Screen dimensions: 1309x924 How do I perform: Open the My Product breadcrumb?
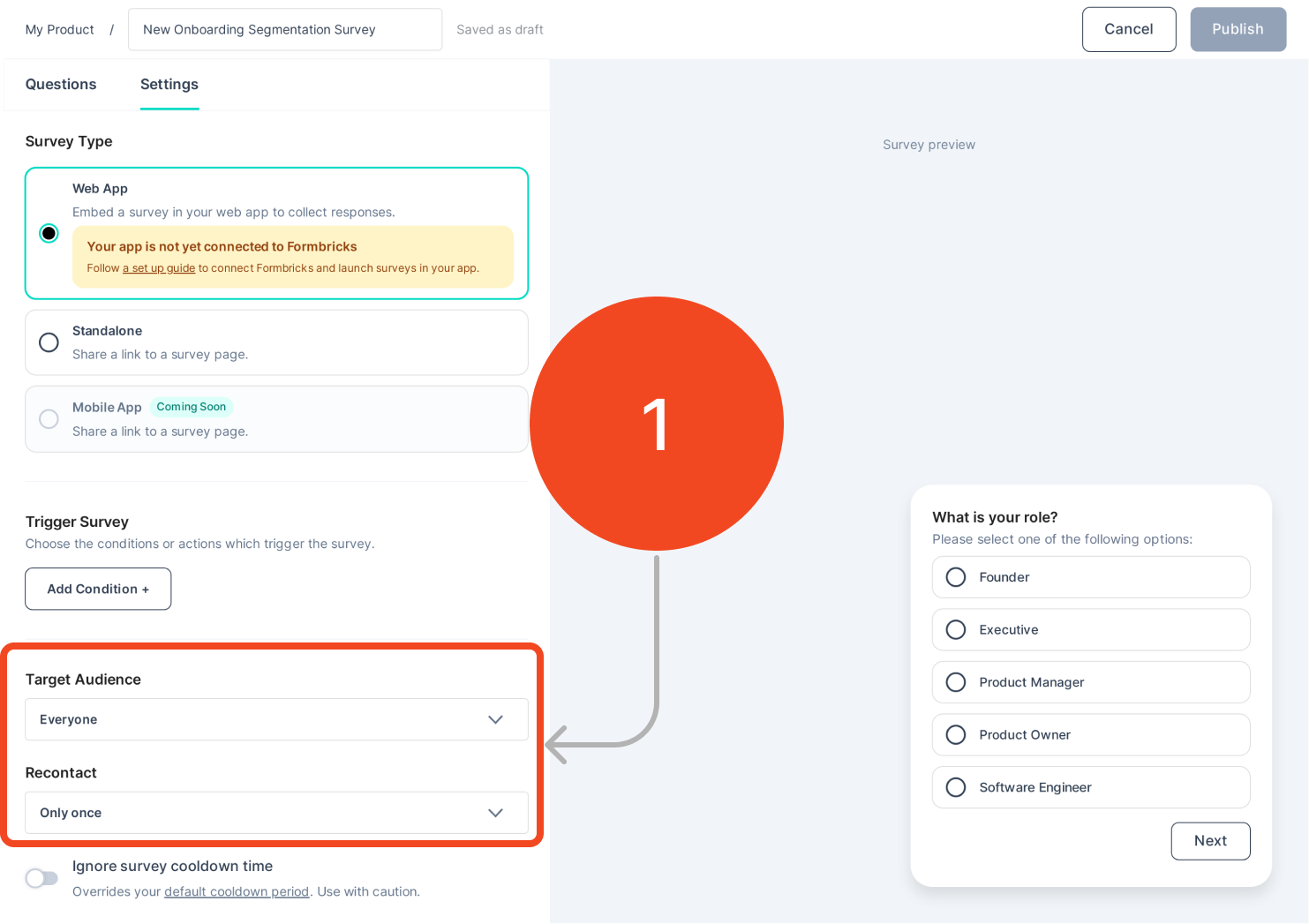tap(59, 29)
